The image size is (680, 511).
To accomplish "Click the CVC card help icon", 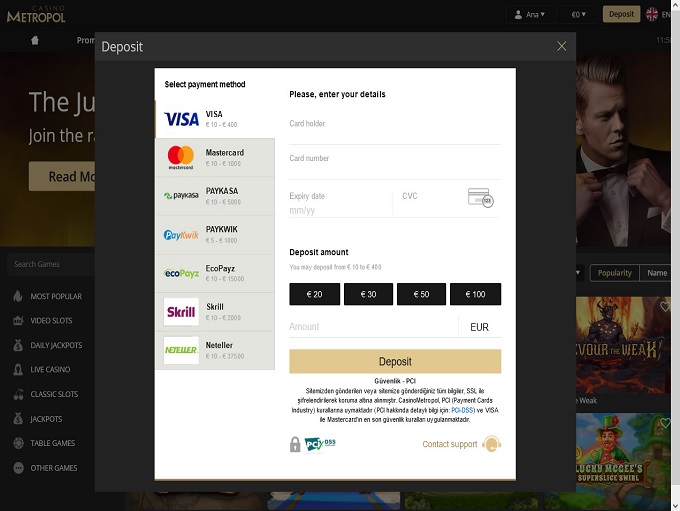I will click(x=481, y=198).
